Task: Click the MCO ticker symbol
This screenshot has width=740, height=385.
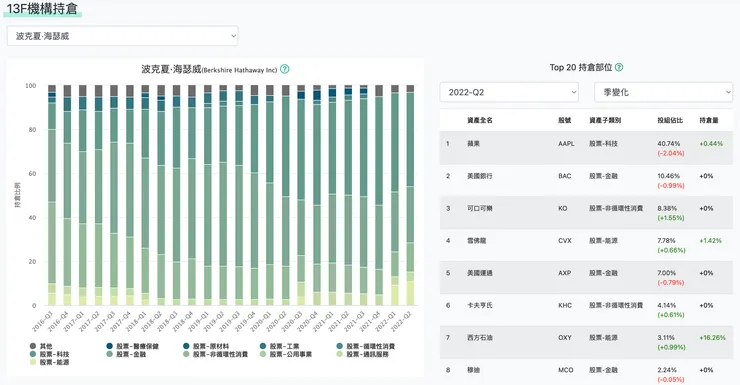Action: point(565,370)
